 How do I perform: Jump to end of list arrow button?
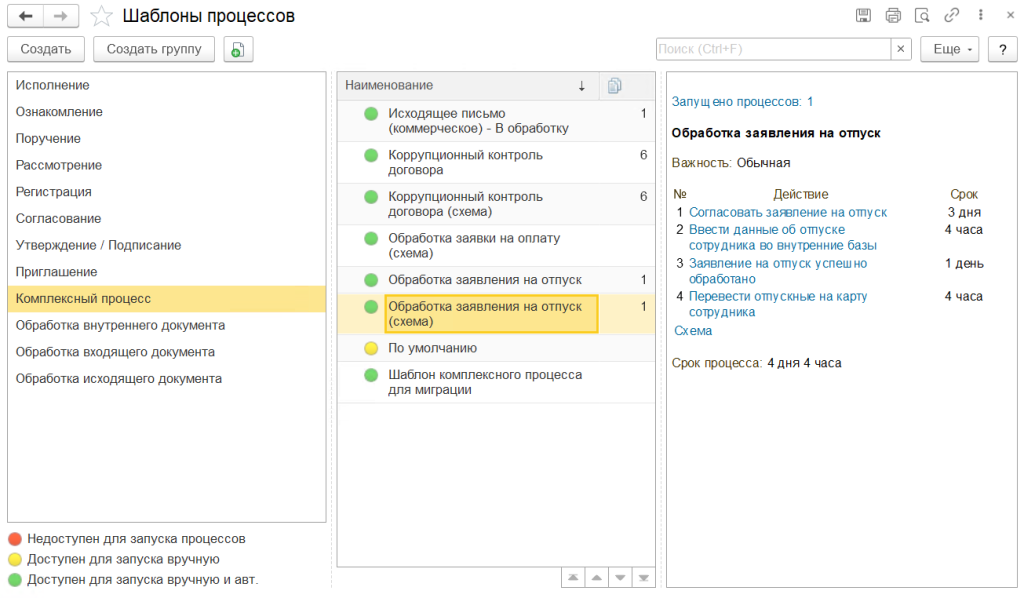click(x=643, y=578)
